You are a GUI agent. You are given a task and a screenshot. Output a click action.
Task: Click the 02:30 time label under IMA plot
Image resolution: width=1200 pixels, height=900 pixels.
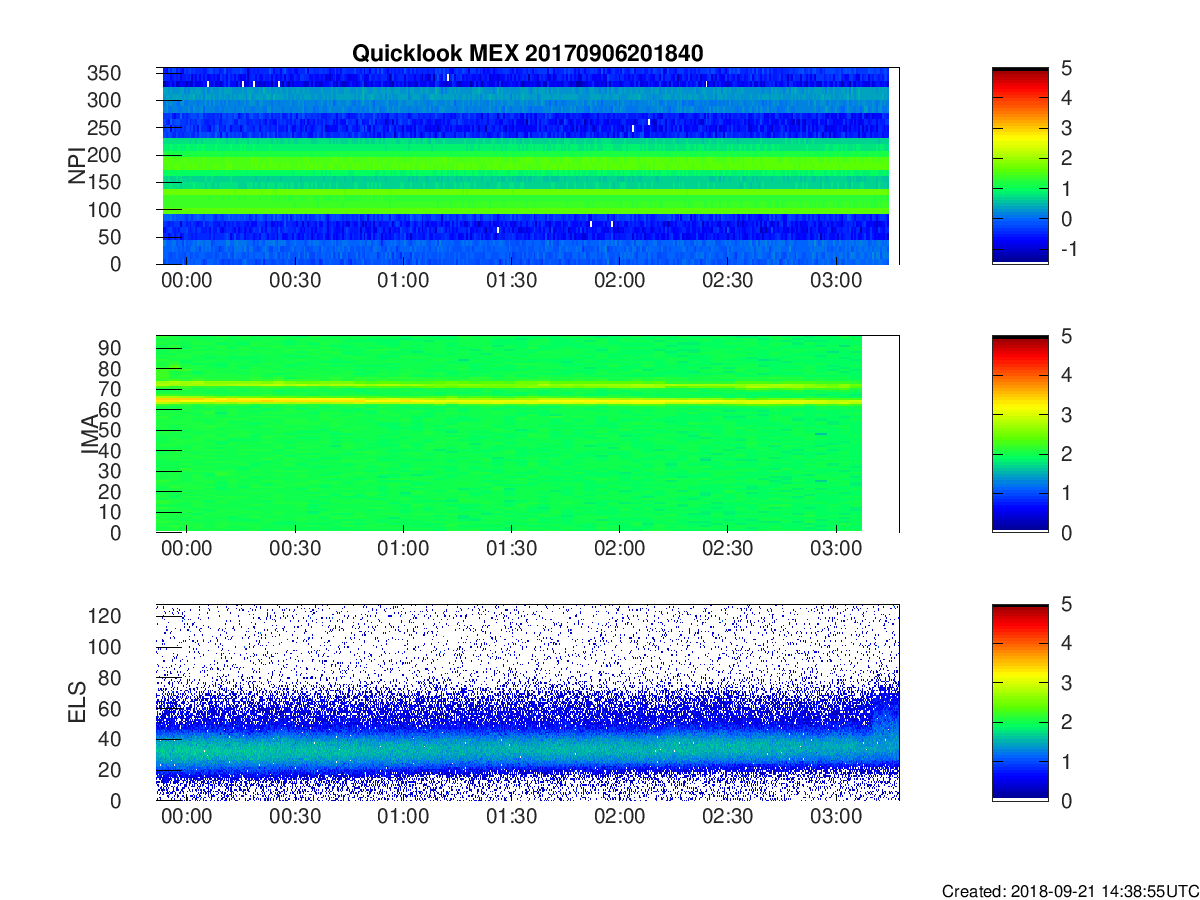tap(727, 549)
